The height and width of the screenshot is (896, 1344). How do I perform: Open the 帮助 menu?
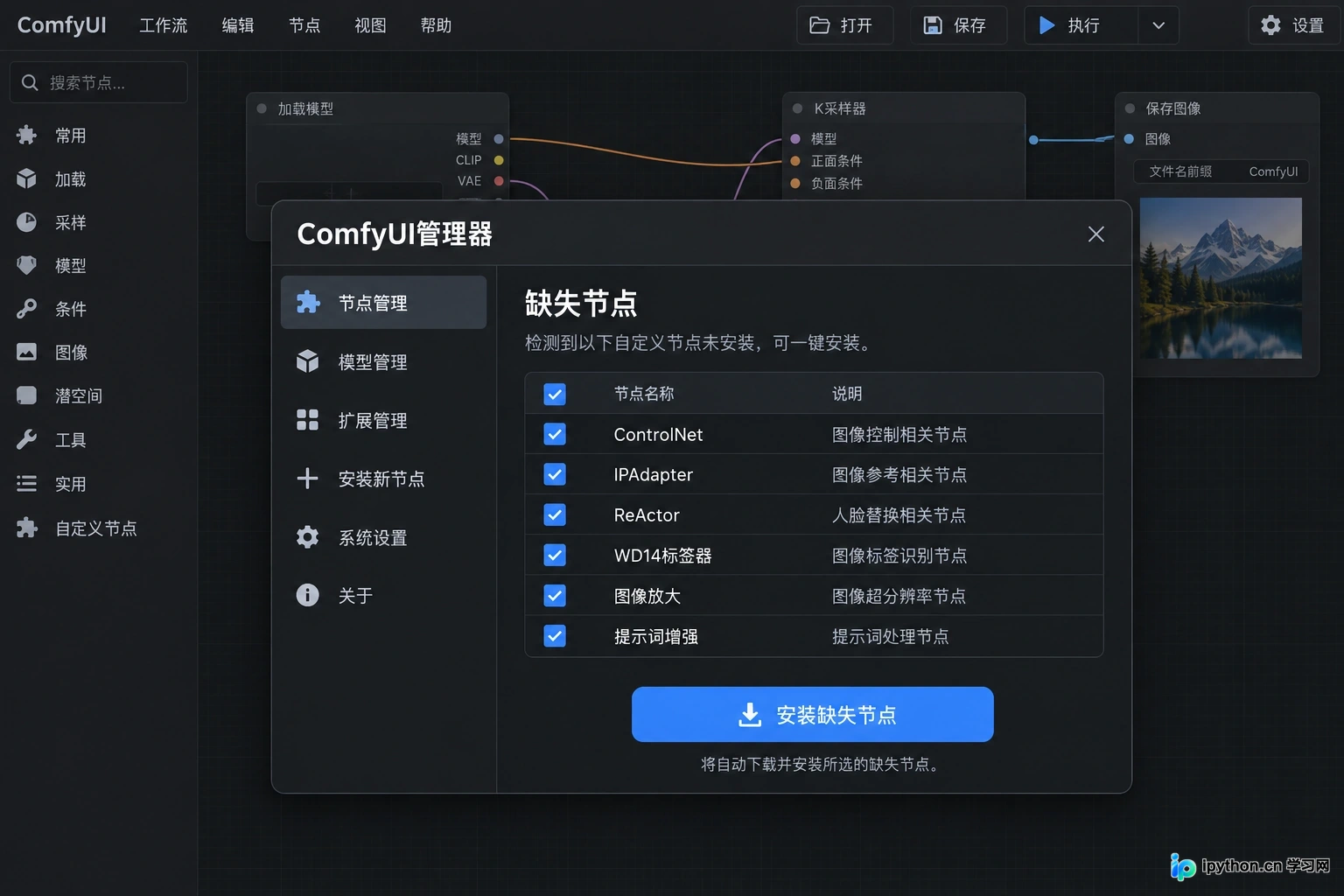pyautogui.click(x=436, y=25)
